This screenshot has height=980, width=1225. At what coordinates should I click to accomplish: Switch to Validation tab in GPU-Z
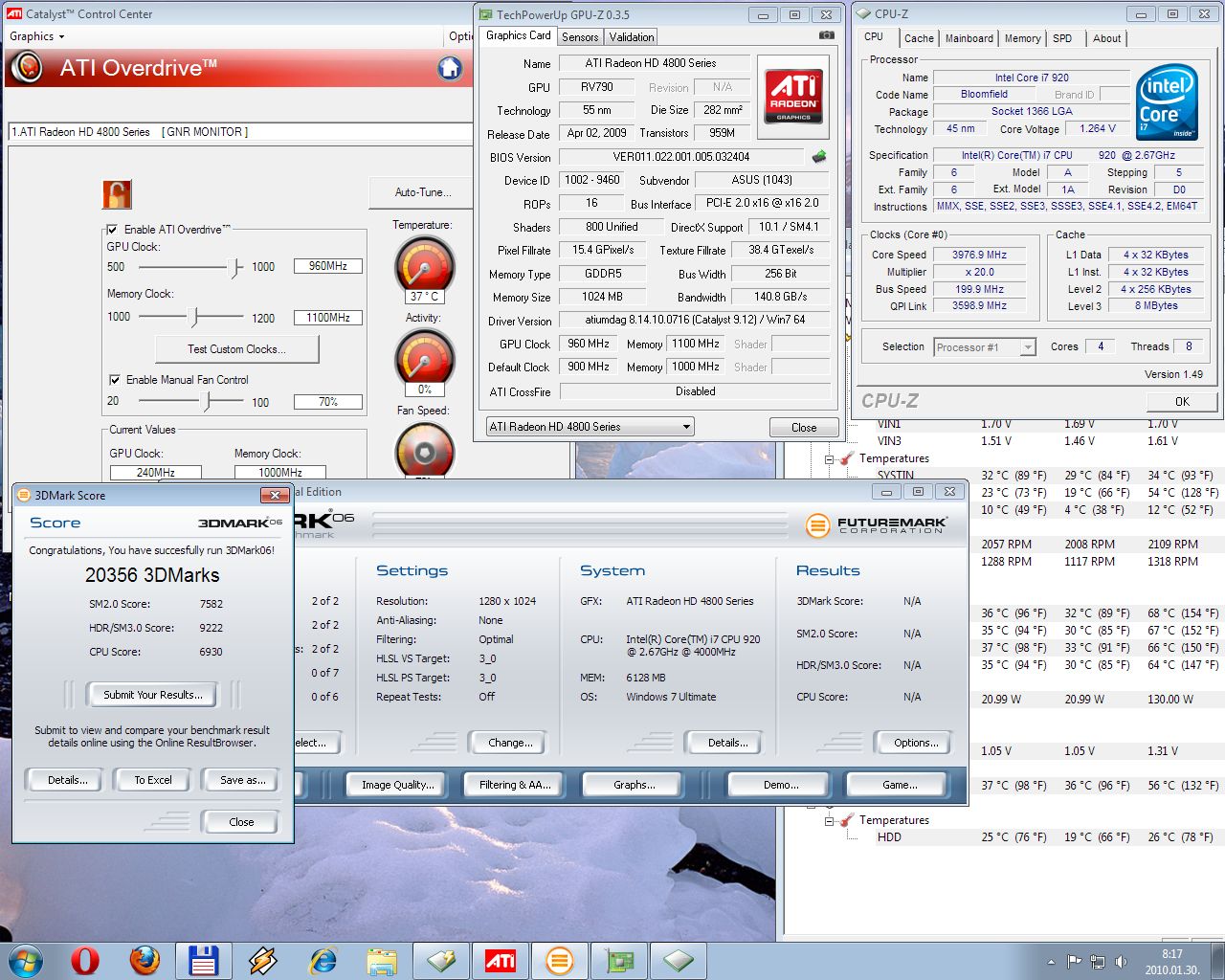coord(632,37)
